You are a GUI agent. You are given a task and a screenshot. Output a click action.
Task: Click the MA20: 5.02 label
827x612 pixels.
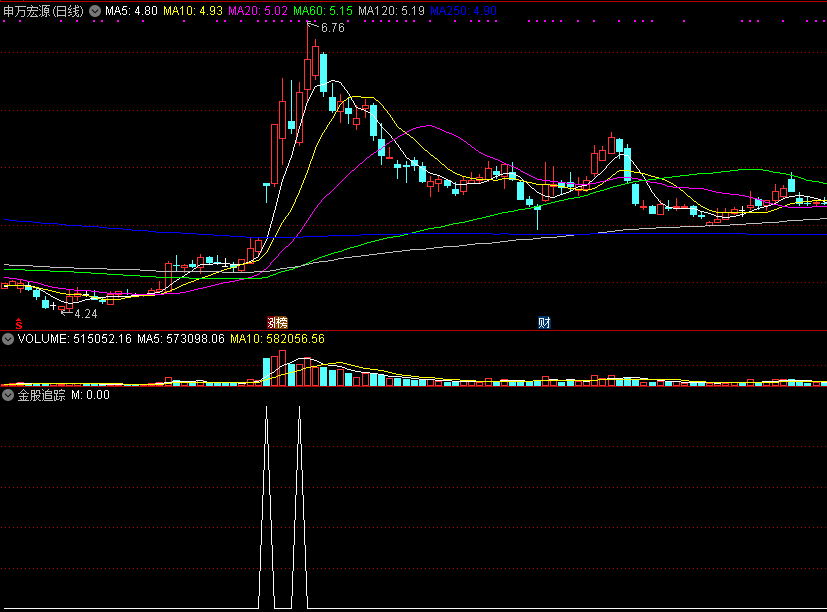click(258, 11)
